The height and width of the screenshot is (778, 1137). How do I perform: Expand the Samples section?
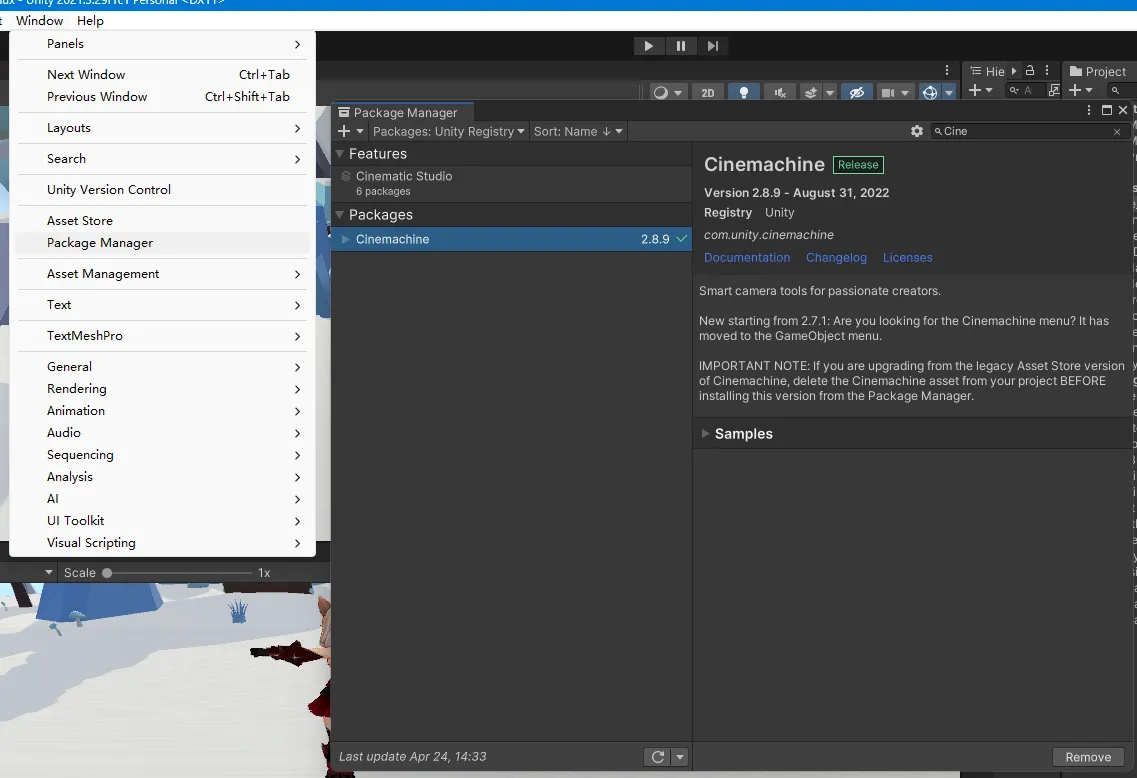pos(705,434)
